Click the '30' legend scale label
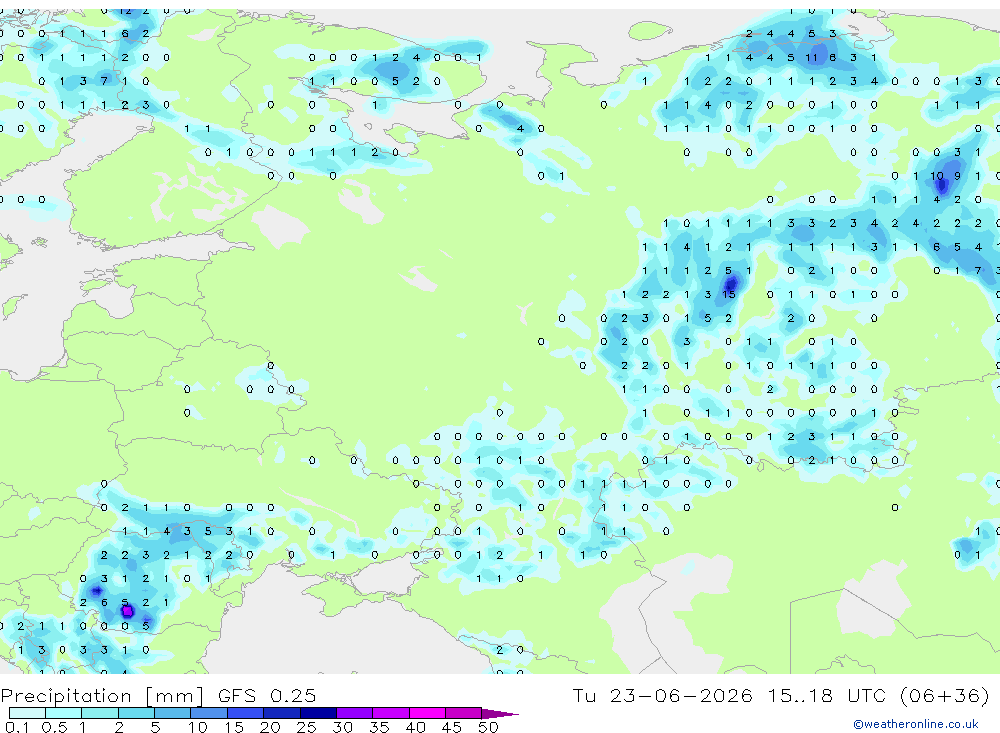The height and width of the screenshot is (733, 1000). (342, 727)
